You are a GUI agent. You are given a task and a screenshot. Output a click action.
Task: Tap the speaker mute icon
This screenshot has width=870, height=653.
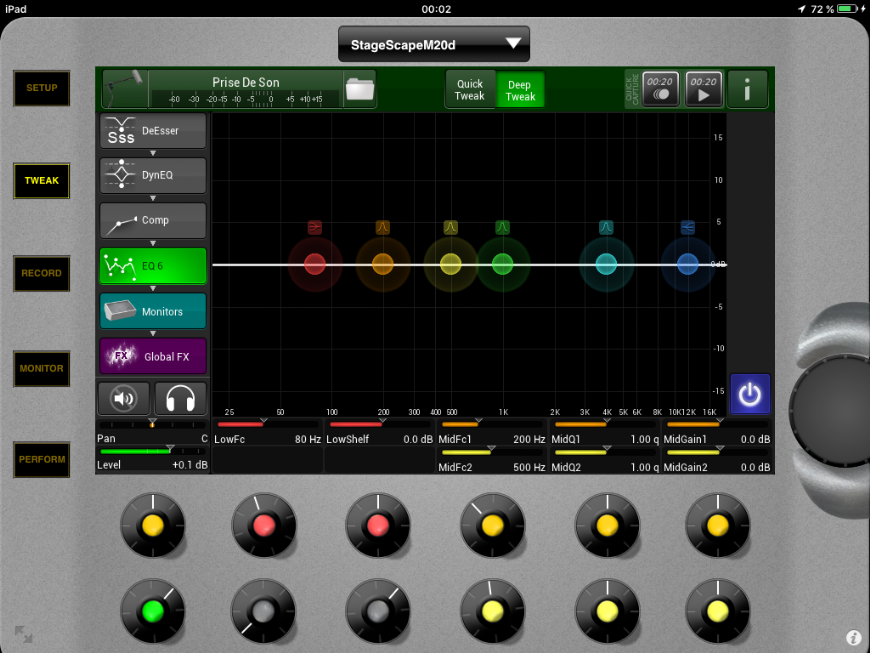(124, 398)
